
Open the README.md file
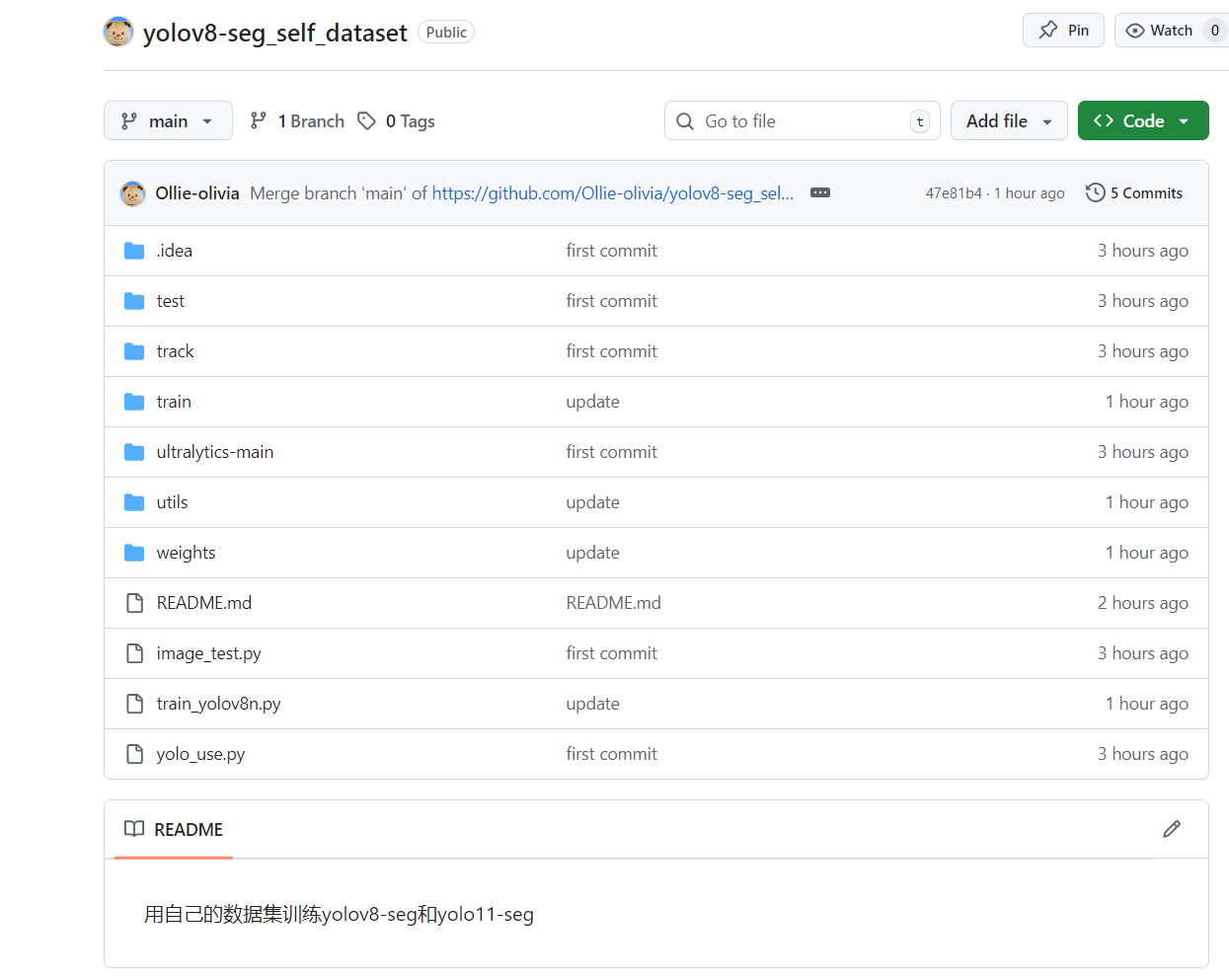click(x=204, y=603)
